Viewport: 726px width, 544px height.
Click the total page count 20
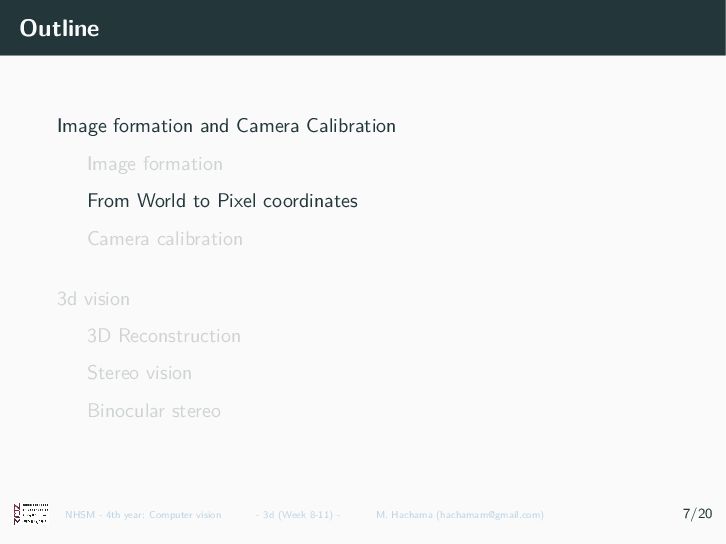click(704, 514)
